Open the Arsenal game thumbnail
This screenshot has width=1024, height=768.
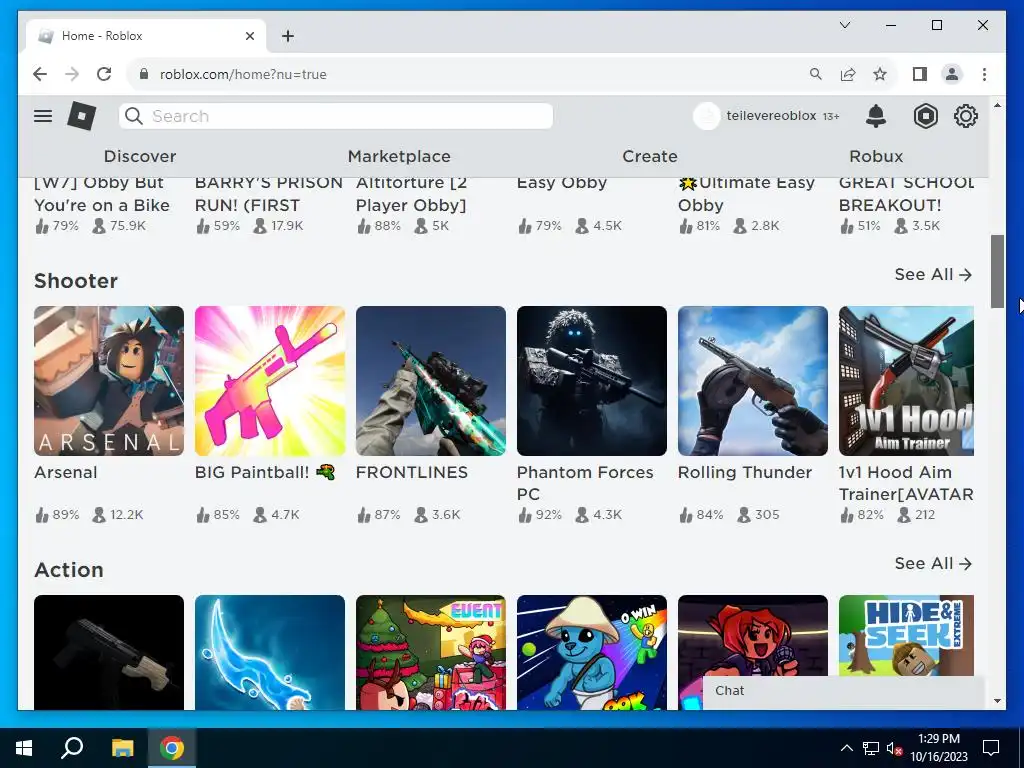click(109, 381)
